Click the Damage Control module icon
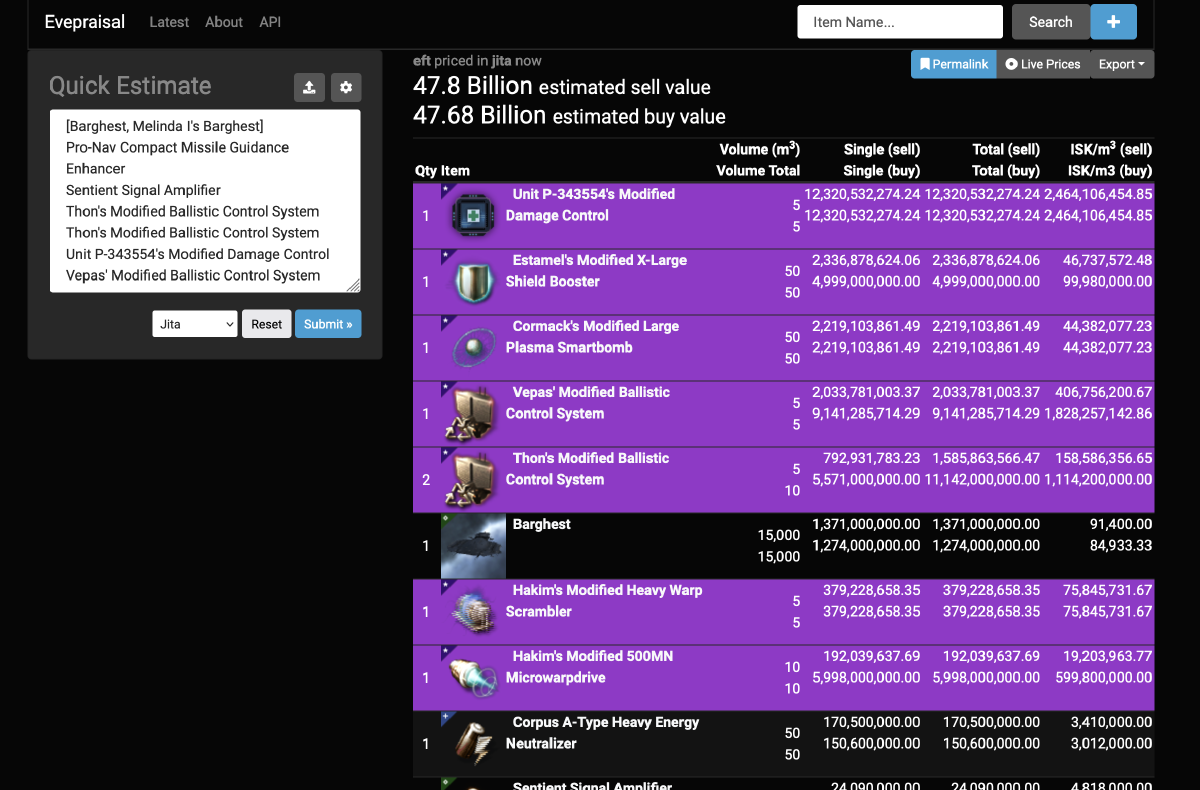Screen dimensions: 1200x790 [472, 215]
